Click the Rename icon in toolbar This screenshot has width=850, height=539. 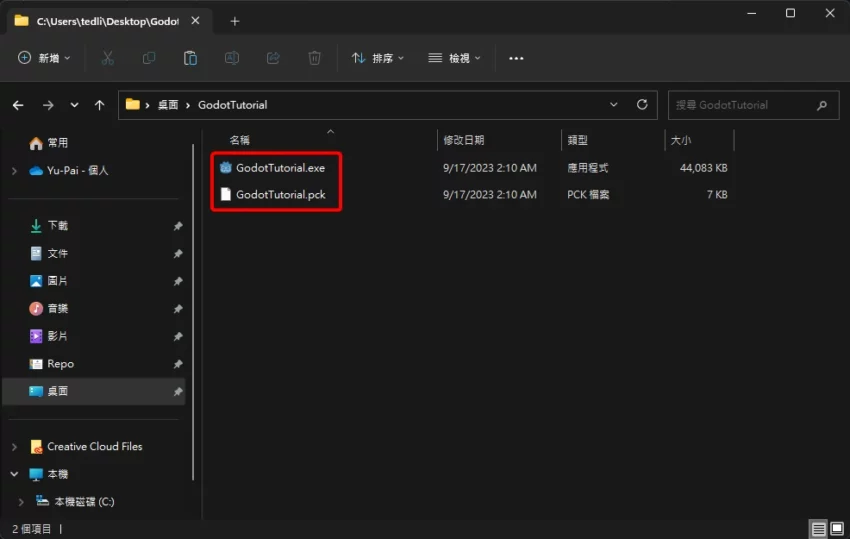pyautogui.click(x=231, y=58)
